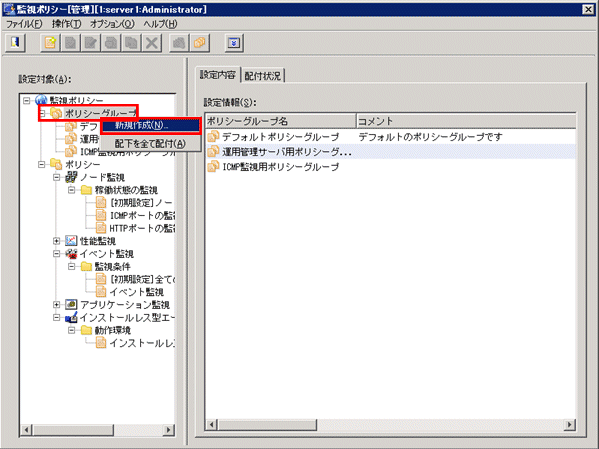
Task: Select the 性能監視 chart icon in tree
Action: [x=71, y=241]
